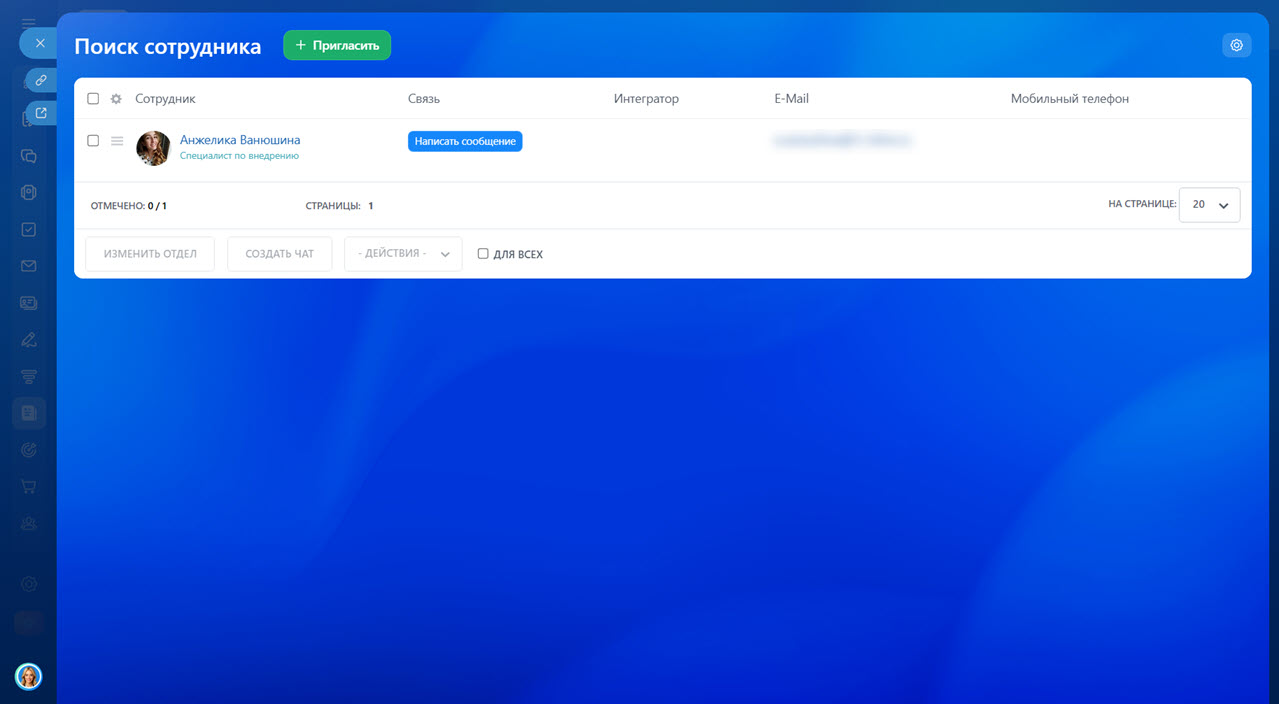The image size is (1279, 704).
Task: Close the employee search slider panel
Action: click(x=40, y=43)
